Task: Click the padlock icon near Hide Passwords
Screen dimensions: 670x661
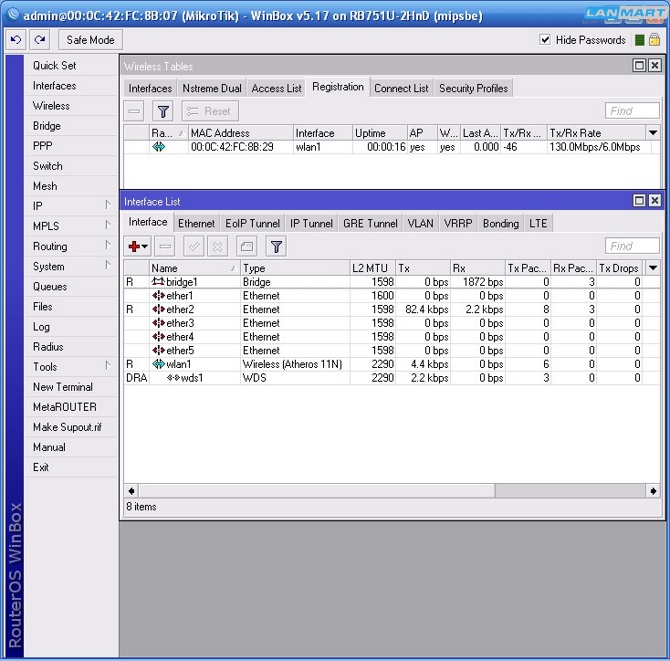Action: (x=654, y=40)
